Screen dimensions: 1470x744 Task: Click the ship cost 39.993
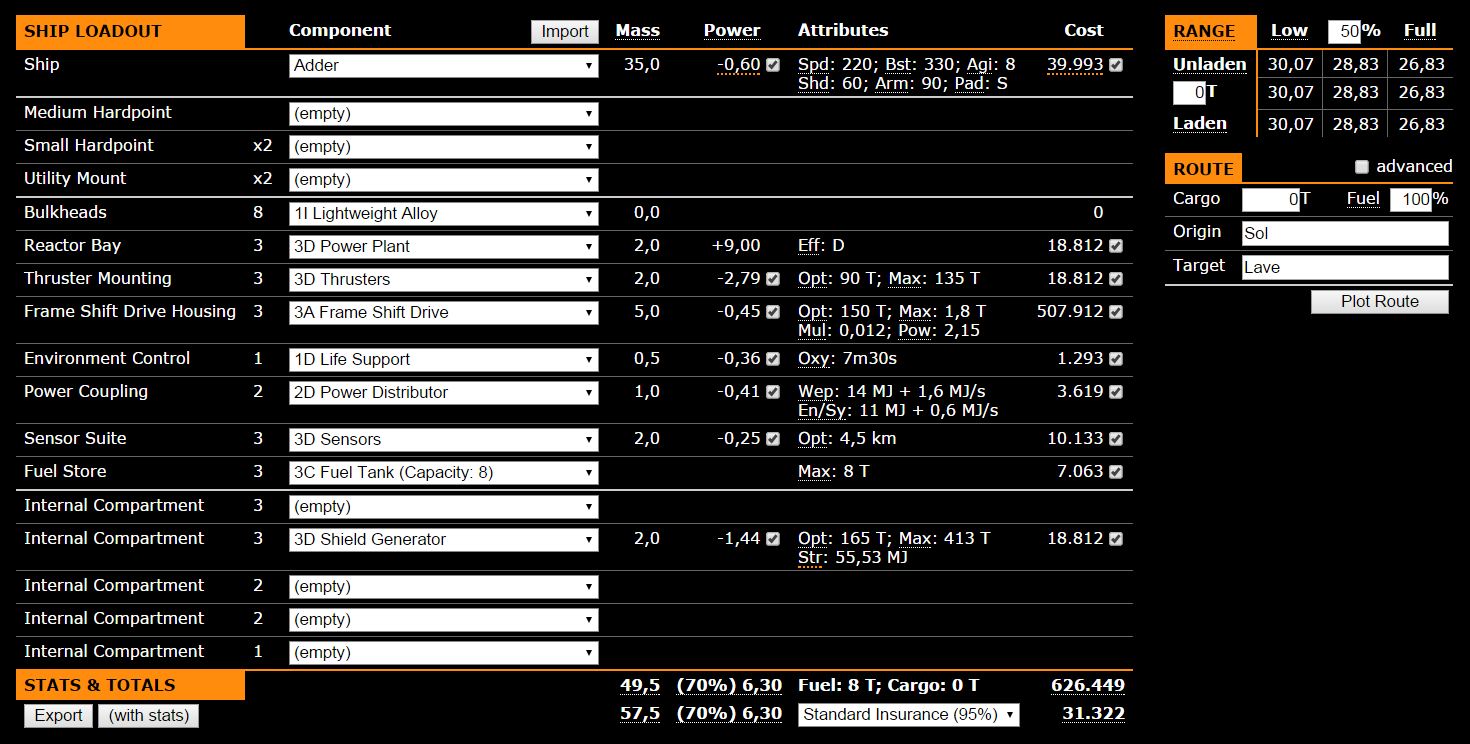[1075, 65]
